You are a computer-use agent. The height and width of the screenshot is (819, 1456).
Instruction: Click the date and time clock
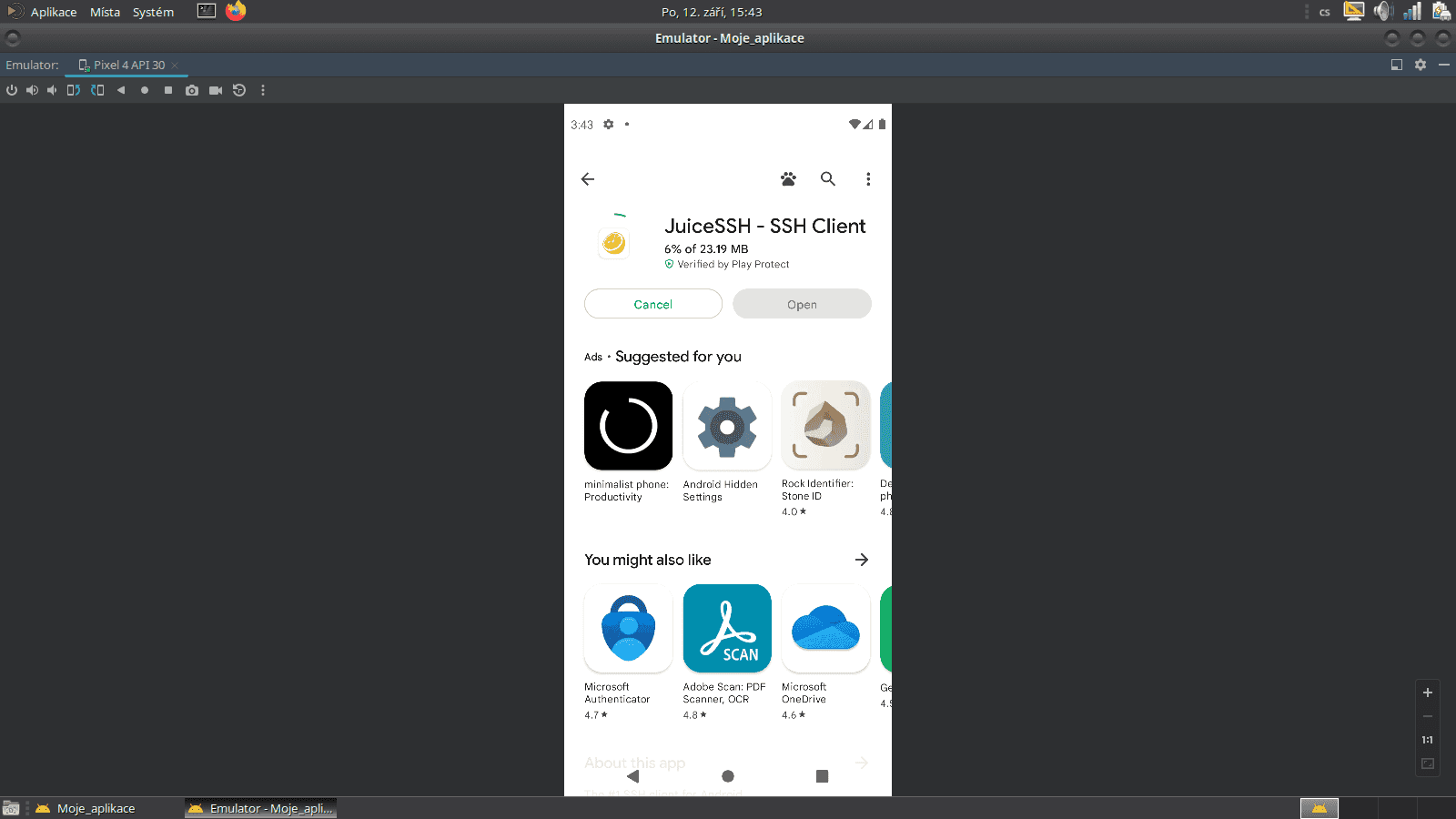[712, 12]
